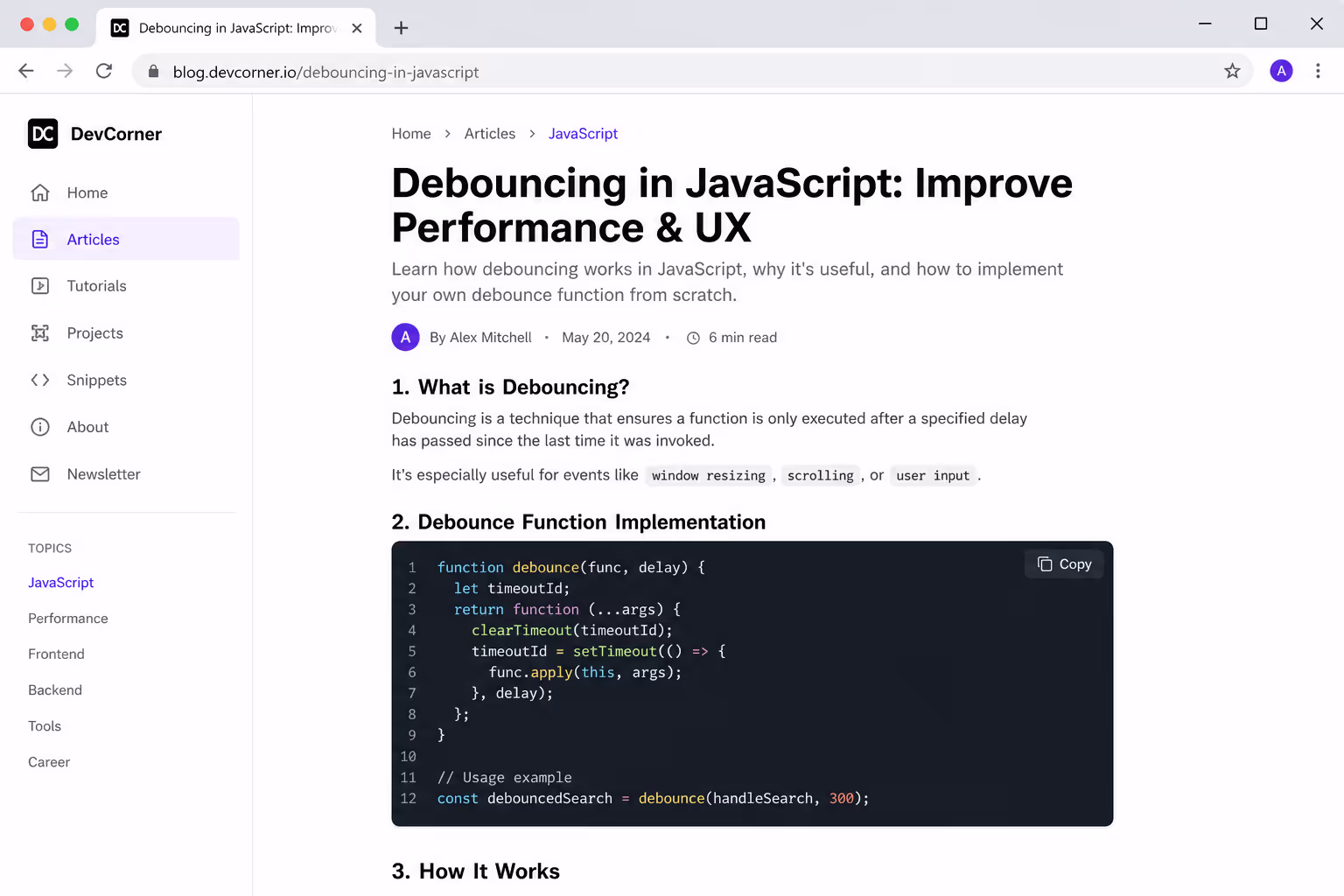Click the Newsletter envelope icon
The width and height of the screenshot is (1344, 896).
click(x=40, y=474)
